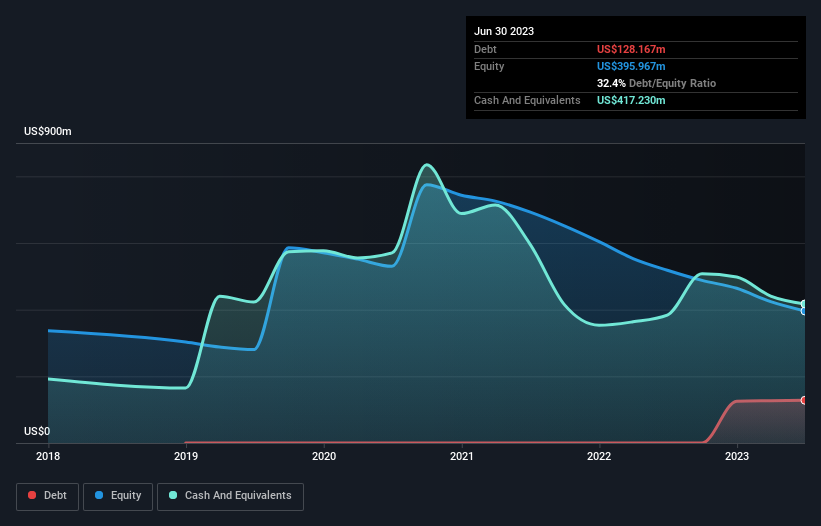Viewport: 821px width, 526px height.
Task: Click the 2018 x-axis label
Action: click(48, 456)
